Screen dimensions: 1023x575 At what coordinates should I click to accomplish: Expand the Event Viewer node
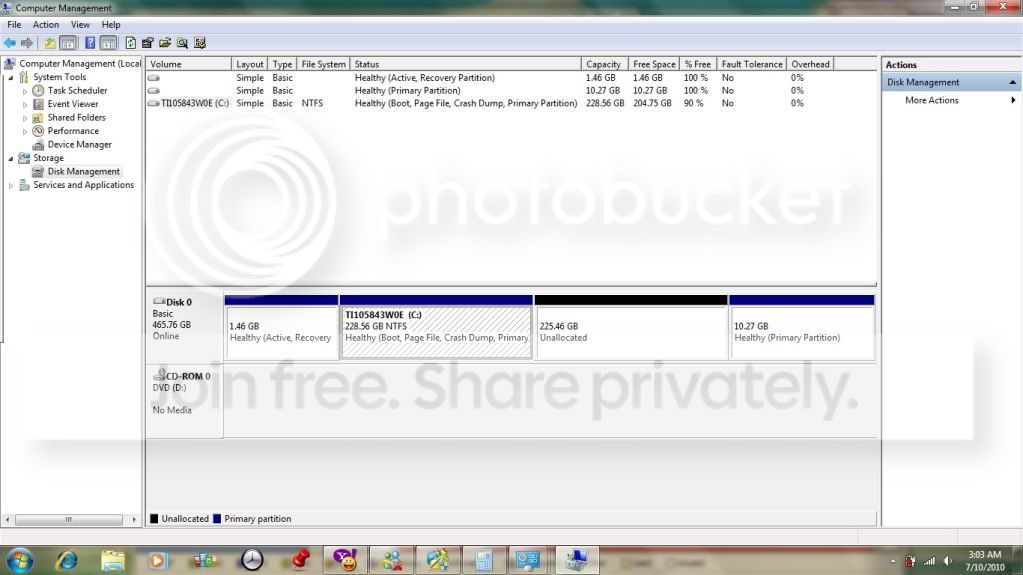[x=25, y=104]
